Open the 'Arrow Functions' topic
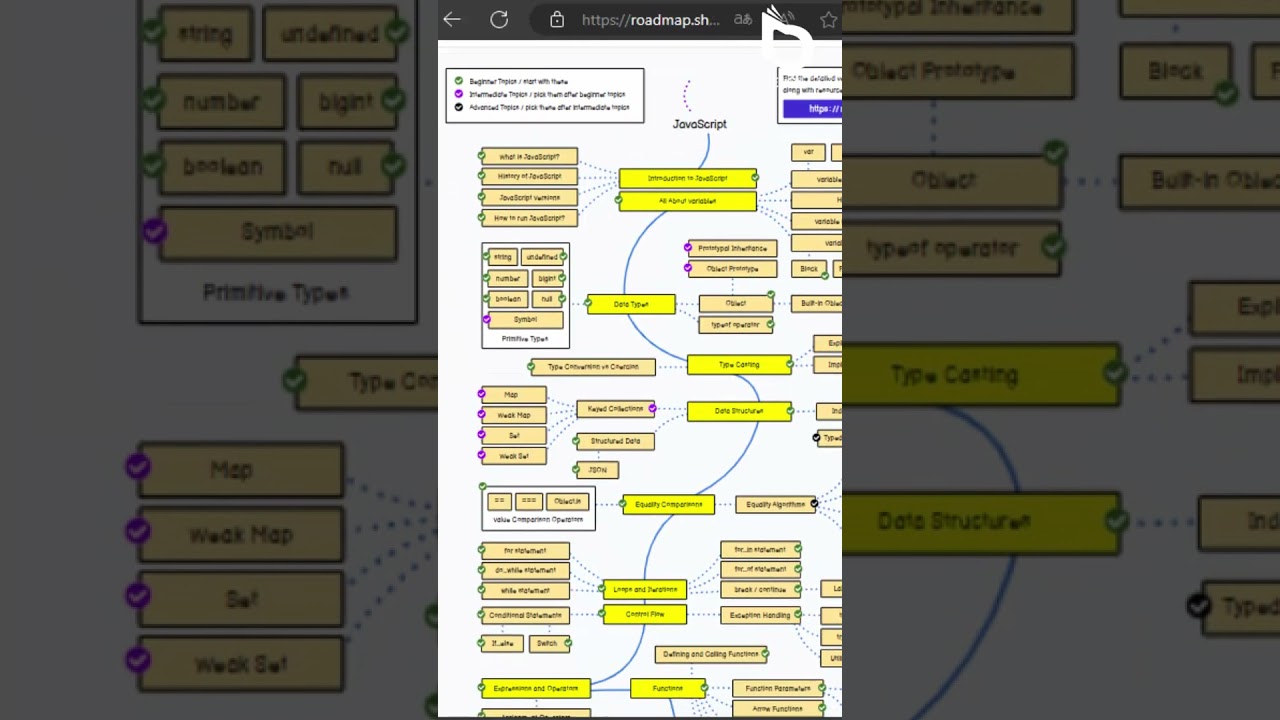The width and height of the screenshot is (1280, 720). 778,709
